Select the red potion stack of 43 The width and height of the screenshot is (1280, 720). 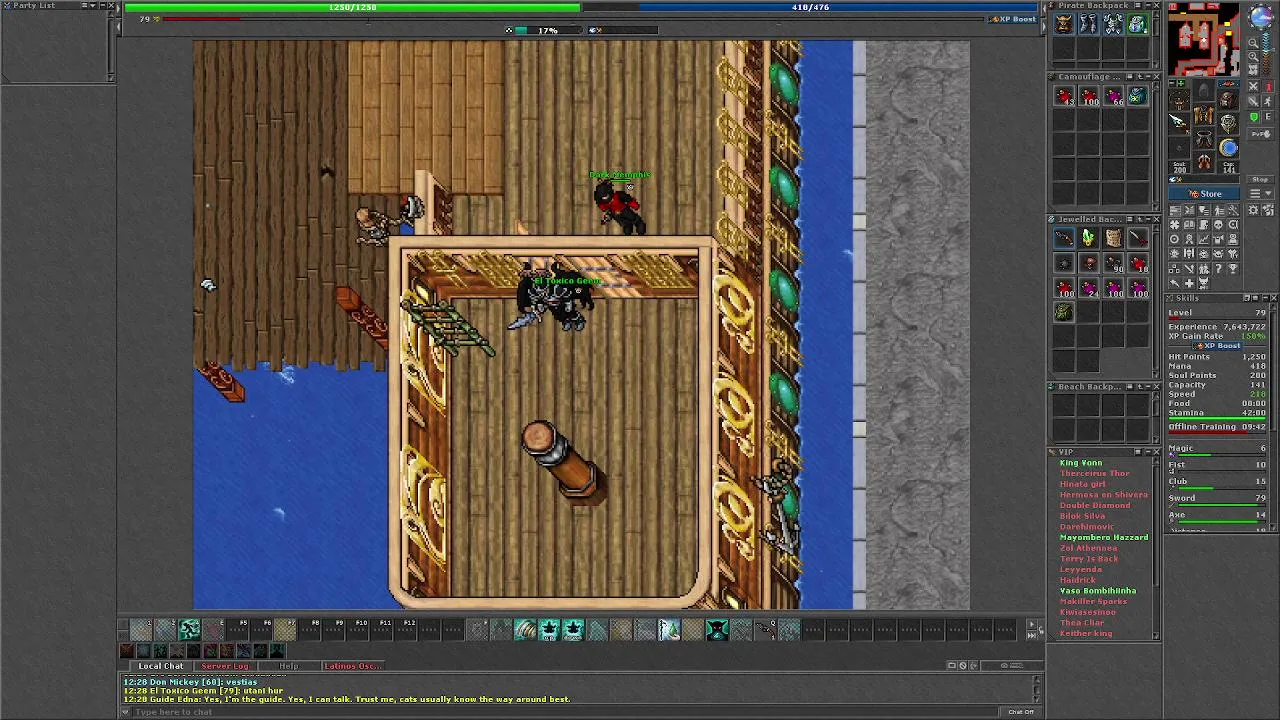1064,97
